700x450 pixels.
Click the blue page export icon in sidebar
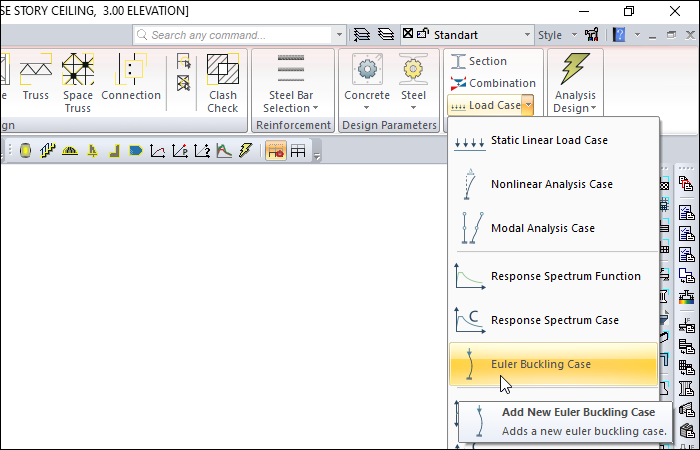686,275
